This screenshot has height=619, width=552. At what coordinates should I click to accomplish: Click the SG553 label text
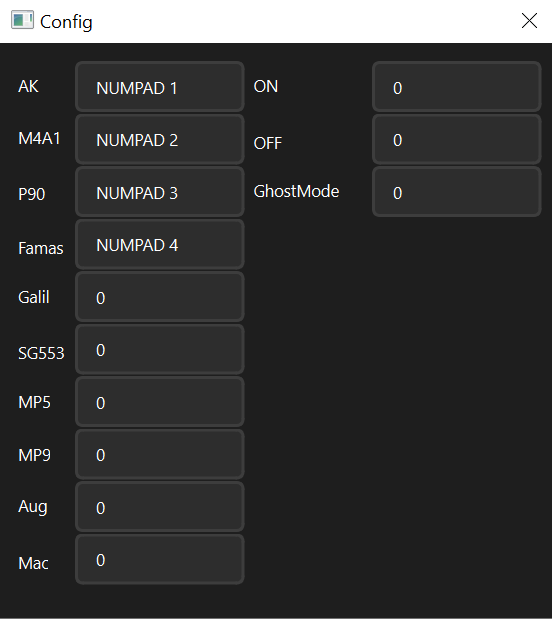[x=41, y=353]
